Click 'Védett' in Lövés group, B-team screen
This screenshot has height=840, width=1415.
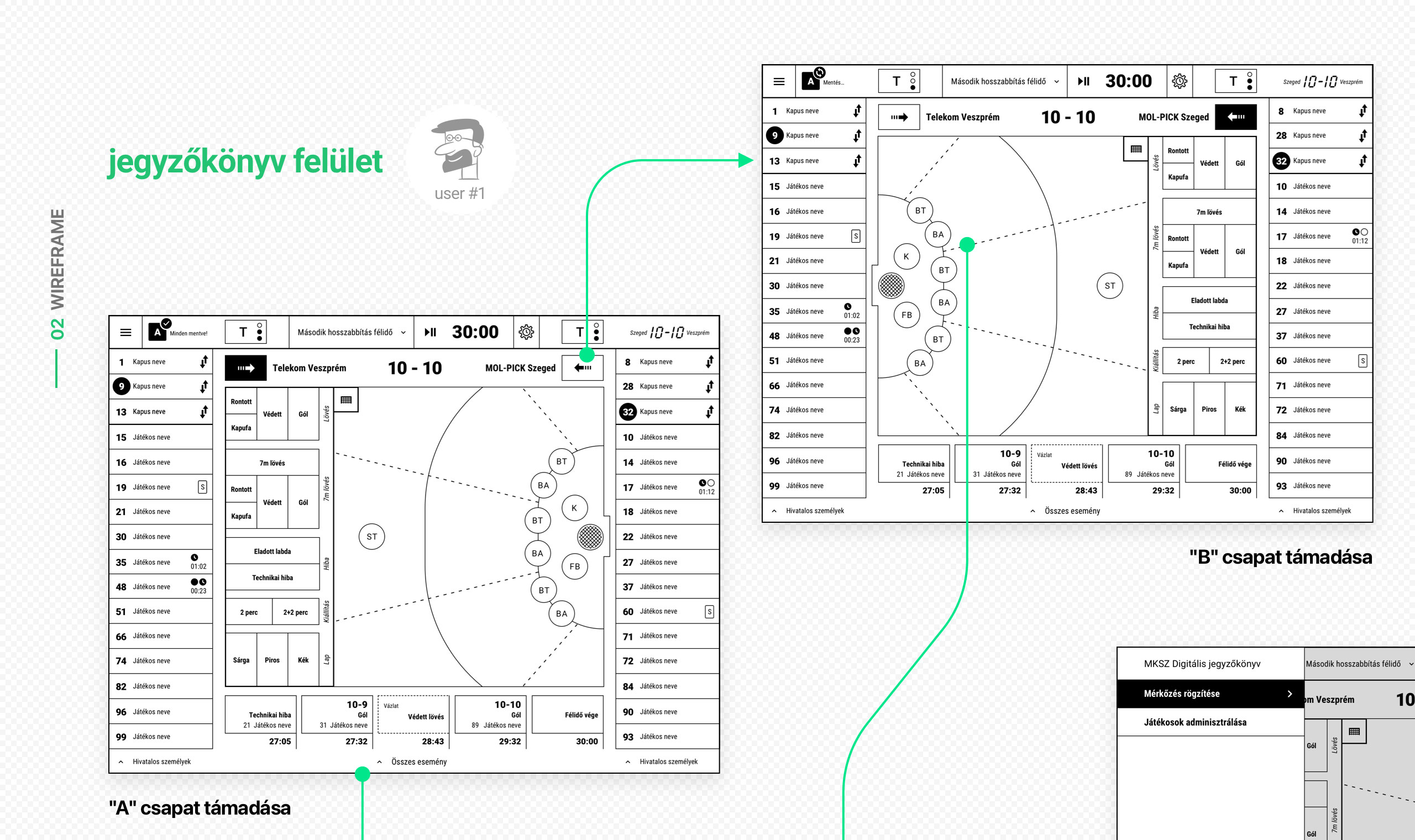(1209, 164)
